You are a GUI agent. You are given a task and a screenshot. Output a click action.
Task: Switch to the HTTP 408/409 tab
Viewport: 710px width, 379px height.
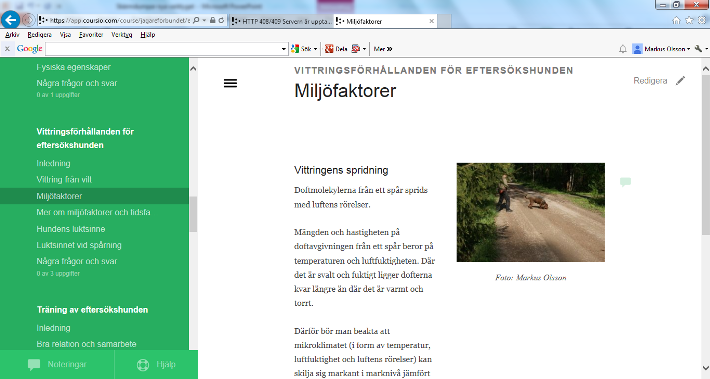pos(282,21)
